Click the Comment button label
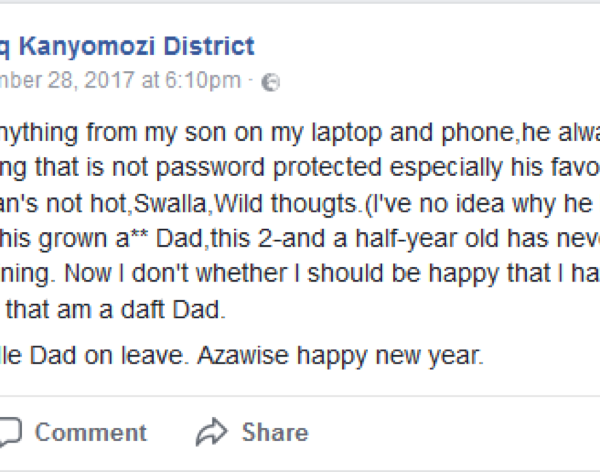The width and height of the screenshot is (600, 472). [91, 432]
